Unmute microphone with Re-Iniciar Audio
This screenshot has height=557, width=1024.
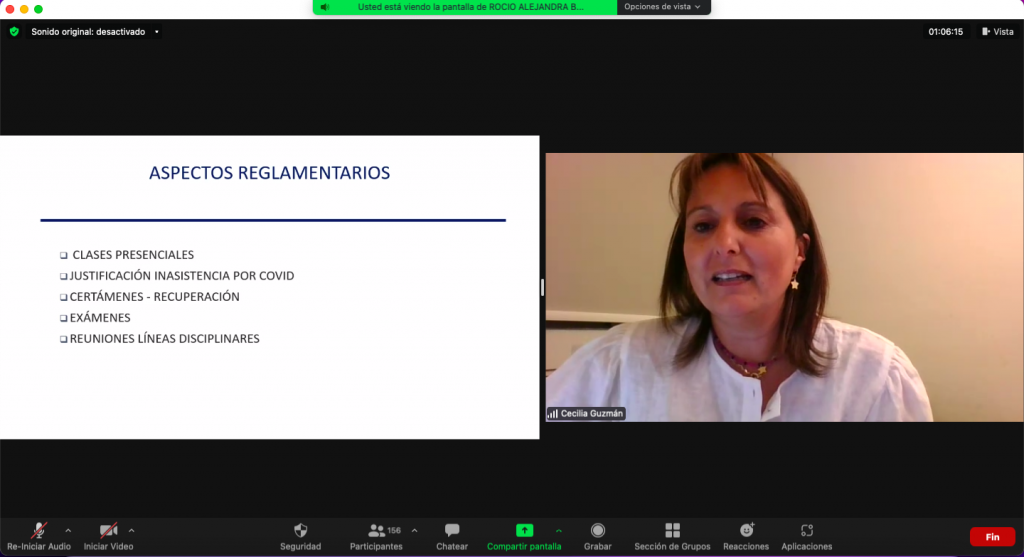tap(39, 531)
